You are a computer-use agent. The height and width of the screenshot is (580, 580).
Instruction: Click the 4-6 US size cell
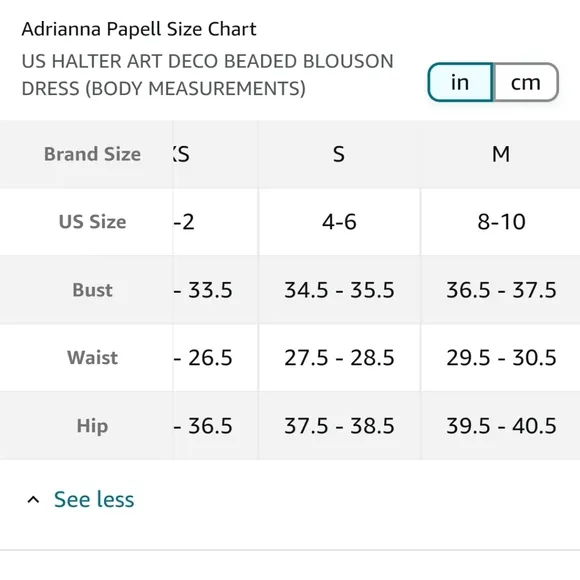click(x=339, y=222)
